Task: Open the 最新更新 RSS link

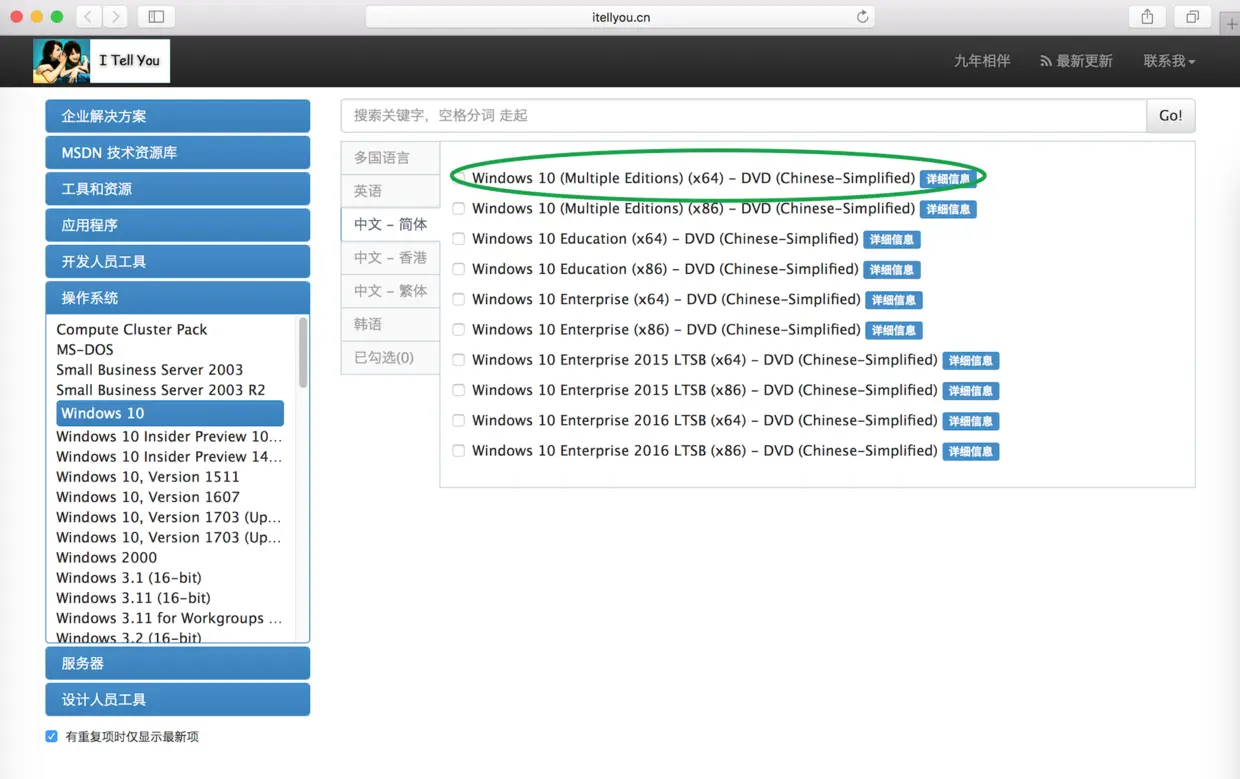Action: point(1076,61)
